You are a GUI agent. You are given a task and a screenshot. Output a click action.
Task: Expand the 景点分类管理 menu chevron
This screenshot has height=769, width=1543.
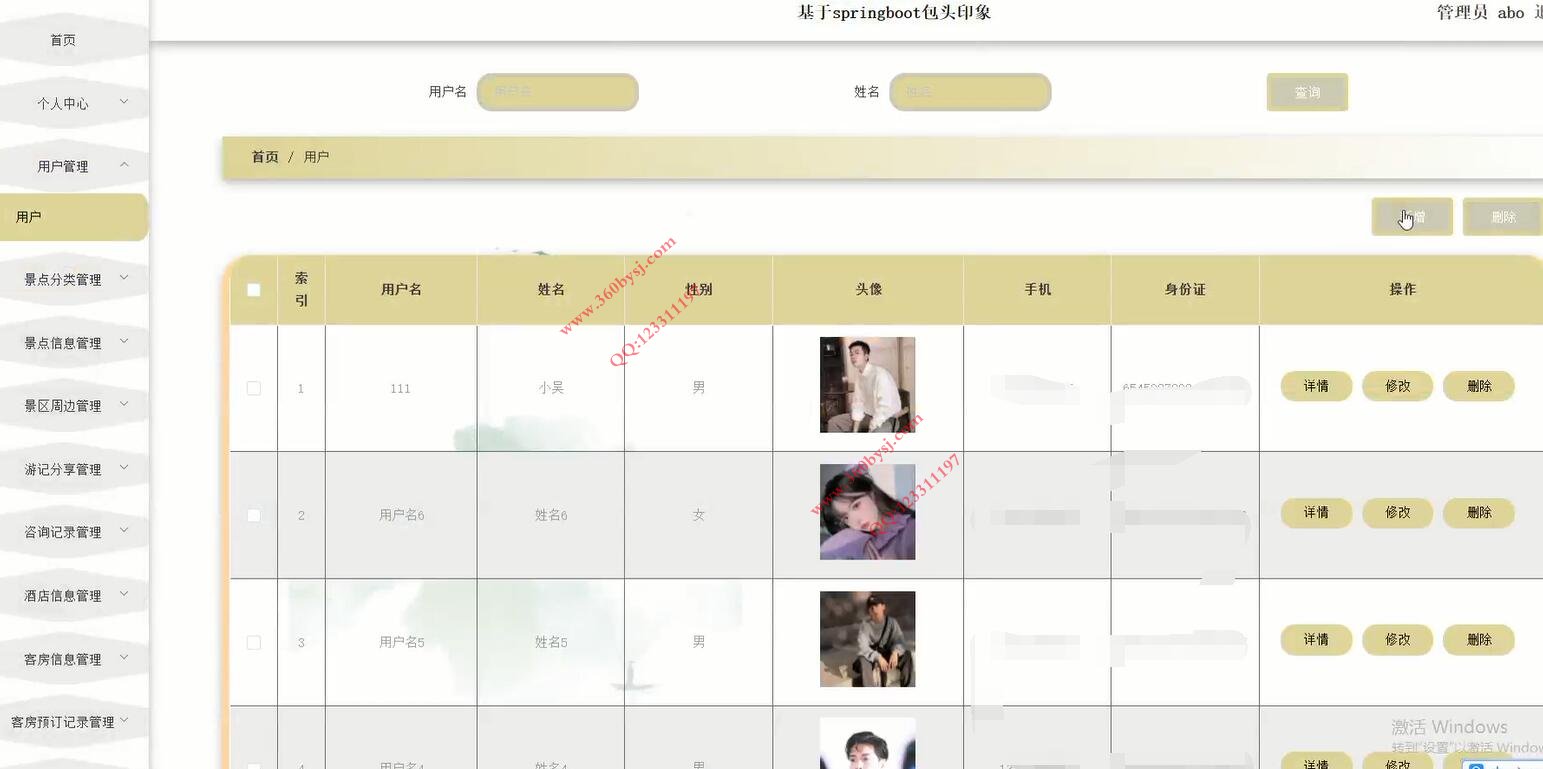coord(124,277)
